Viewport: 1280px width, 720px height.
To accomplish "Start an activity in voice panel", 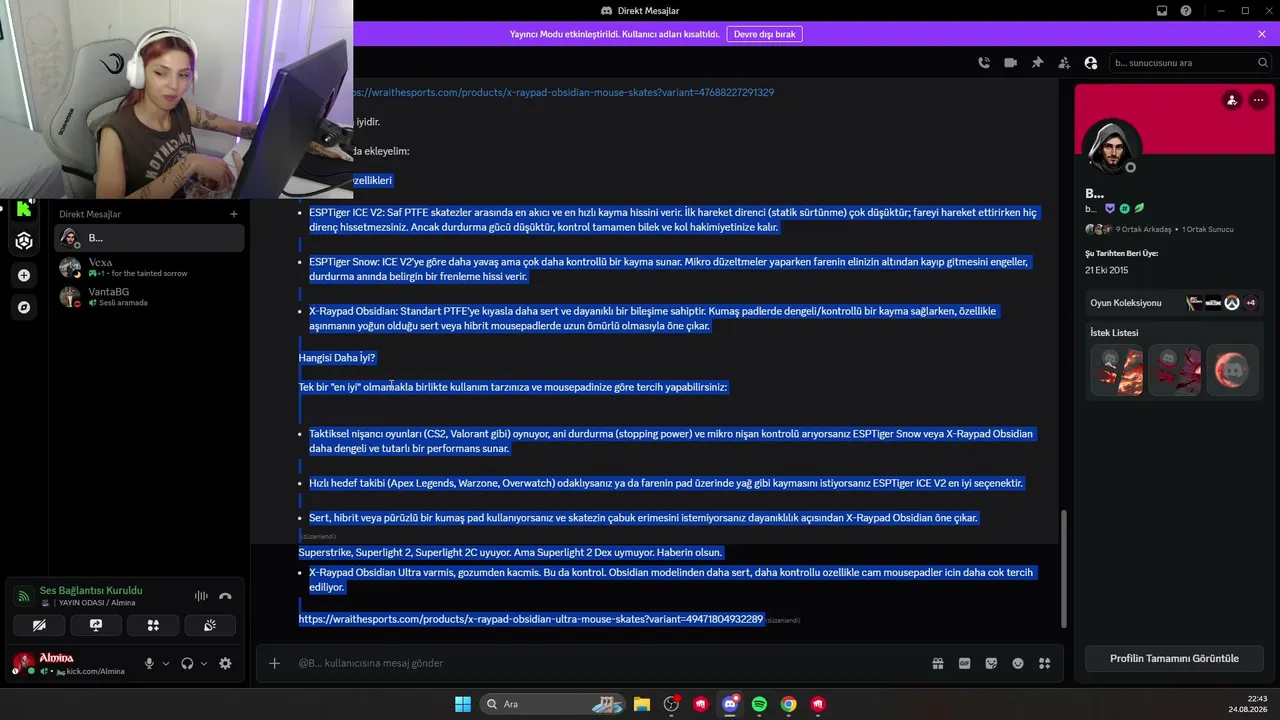I will click(x=153, y=625).
